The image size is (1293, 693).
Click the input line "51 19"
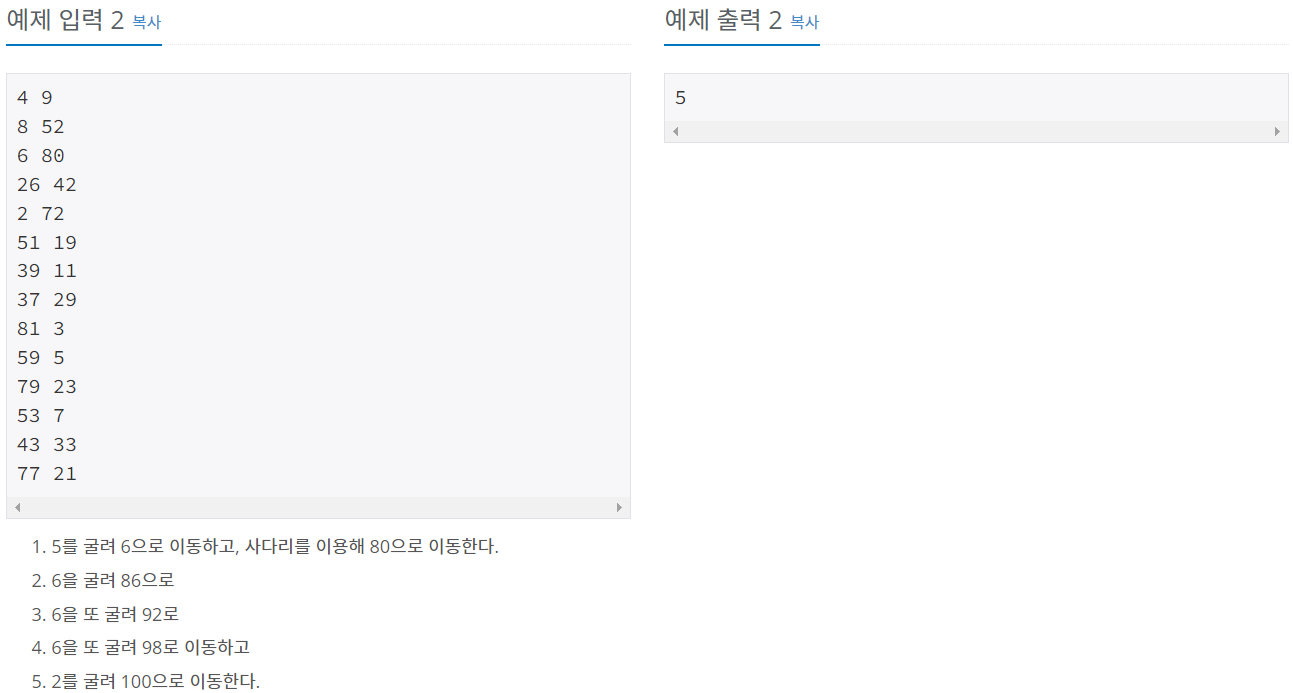click(x=47, y=243)
